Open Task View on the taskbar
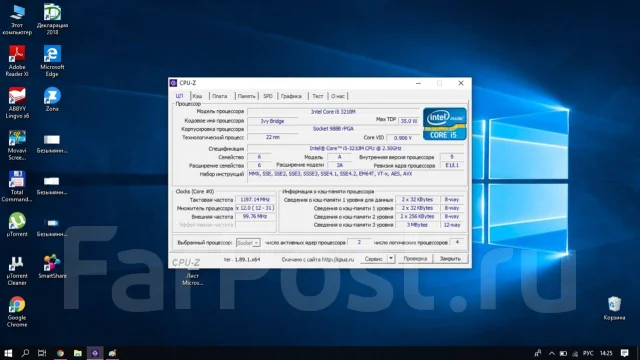640x360 pixels. [42, 353]
